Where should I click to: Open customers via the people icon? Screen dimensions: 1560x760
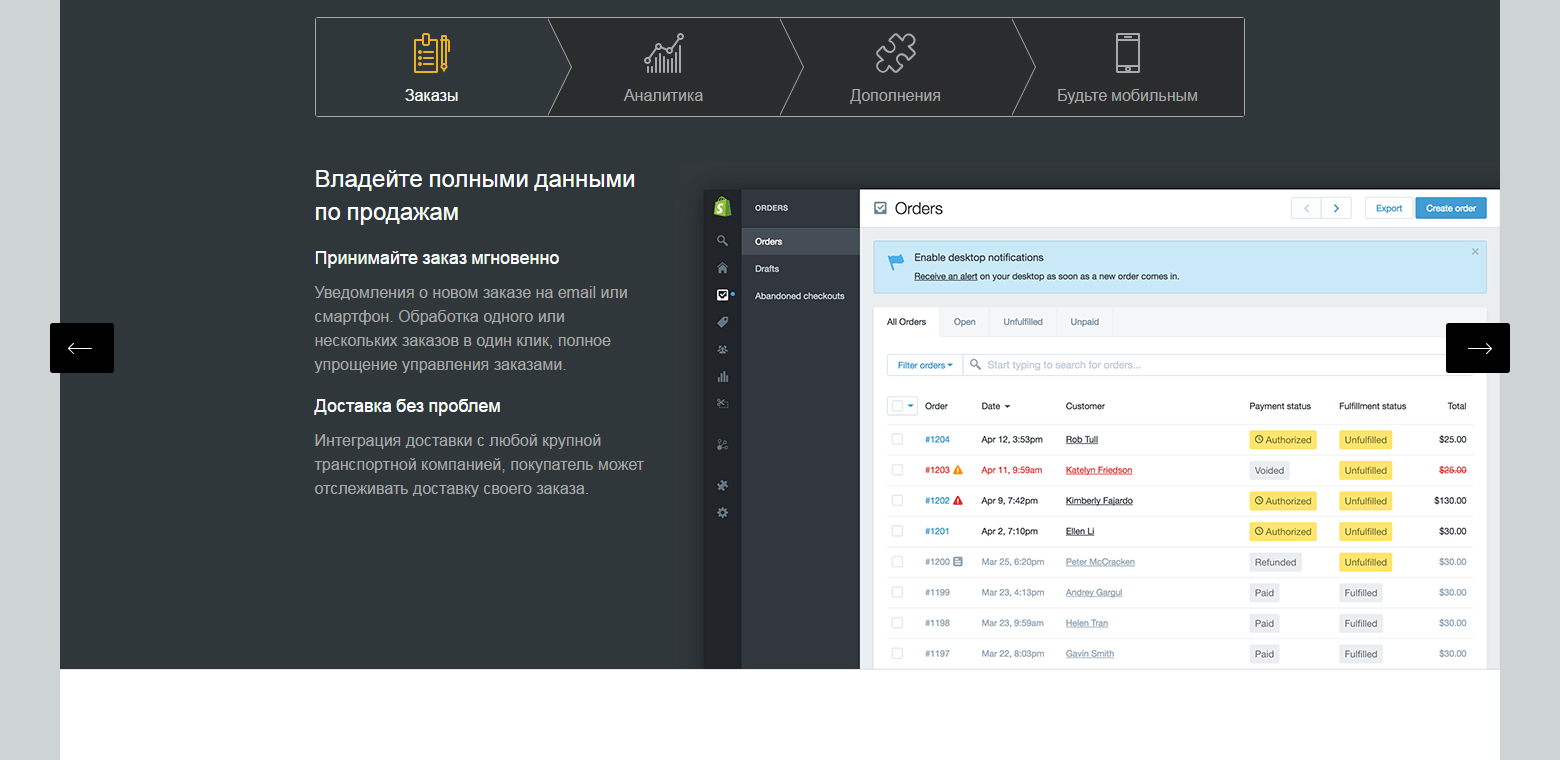point(722,349)
